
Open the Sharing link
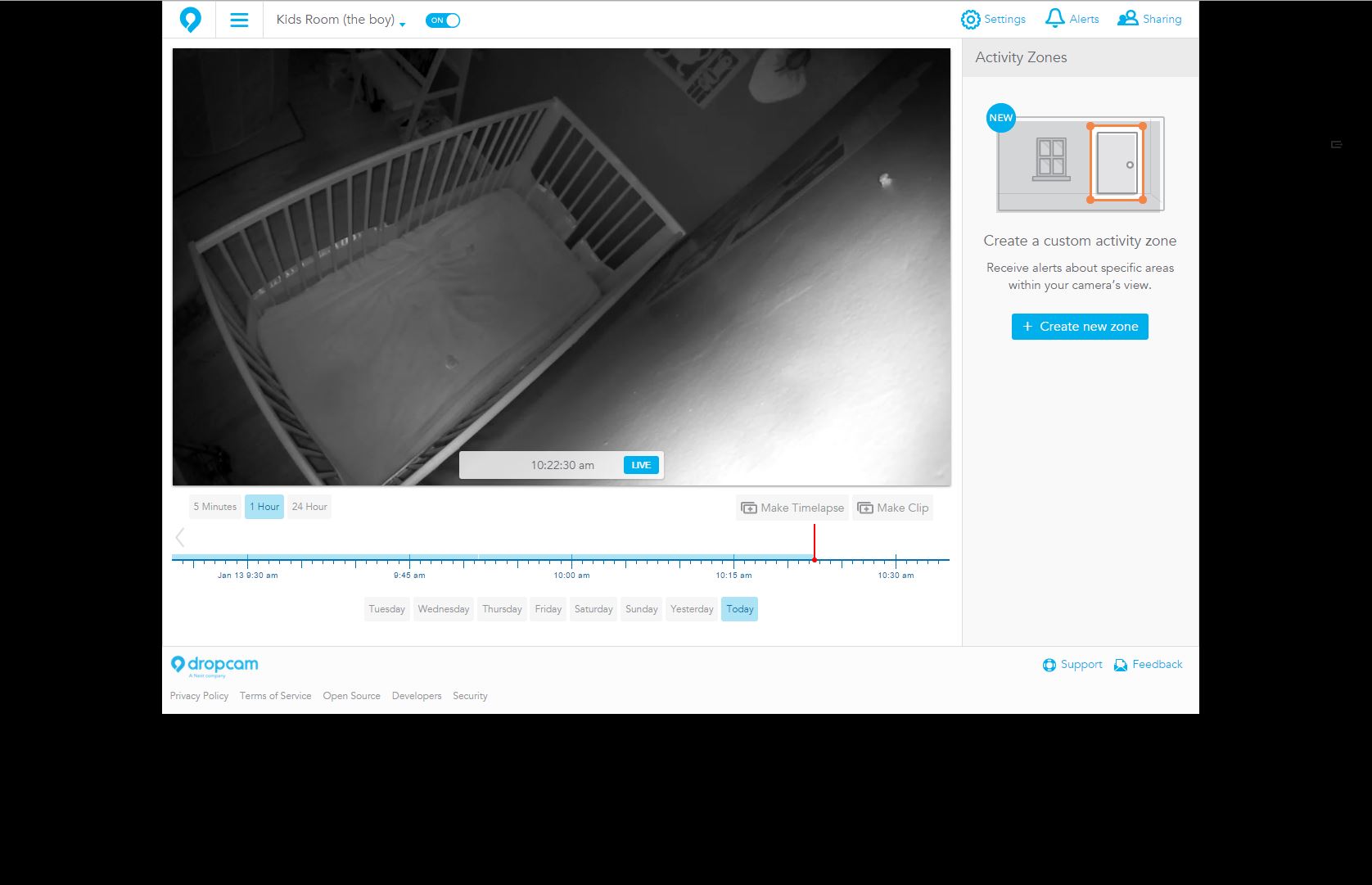[x=1162, y=19]
